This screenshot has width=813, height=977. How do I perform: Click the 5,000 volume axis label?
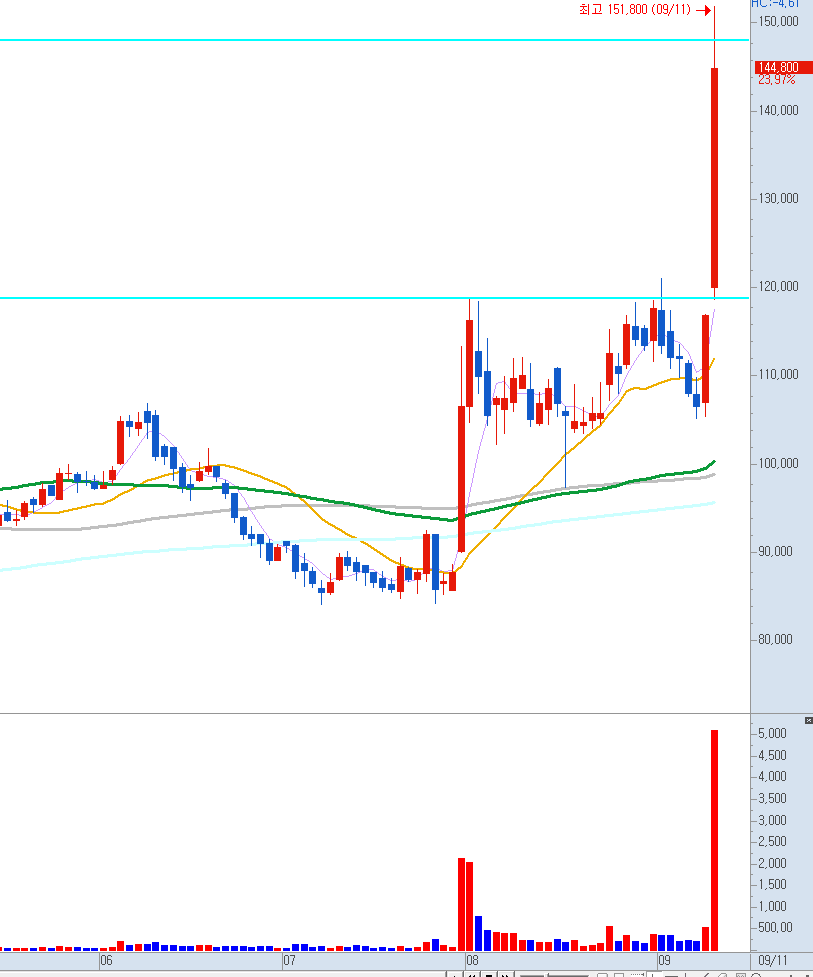pos(773,733)
